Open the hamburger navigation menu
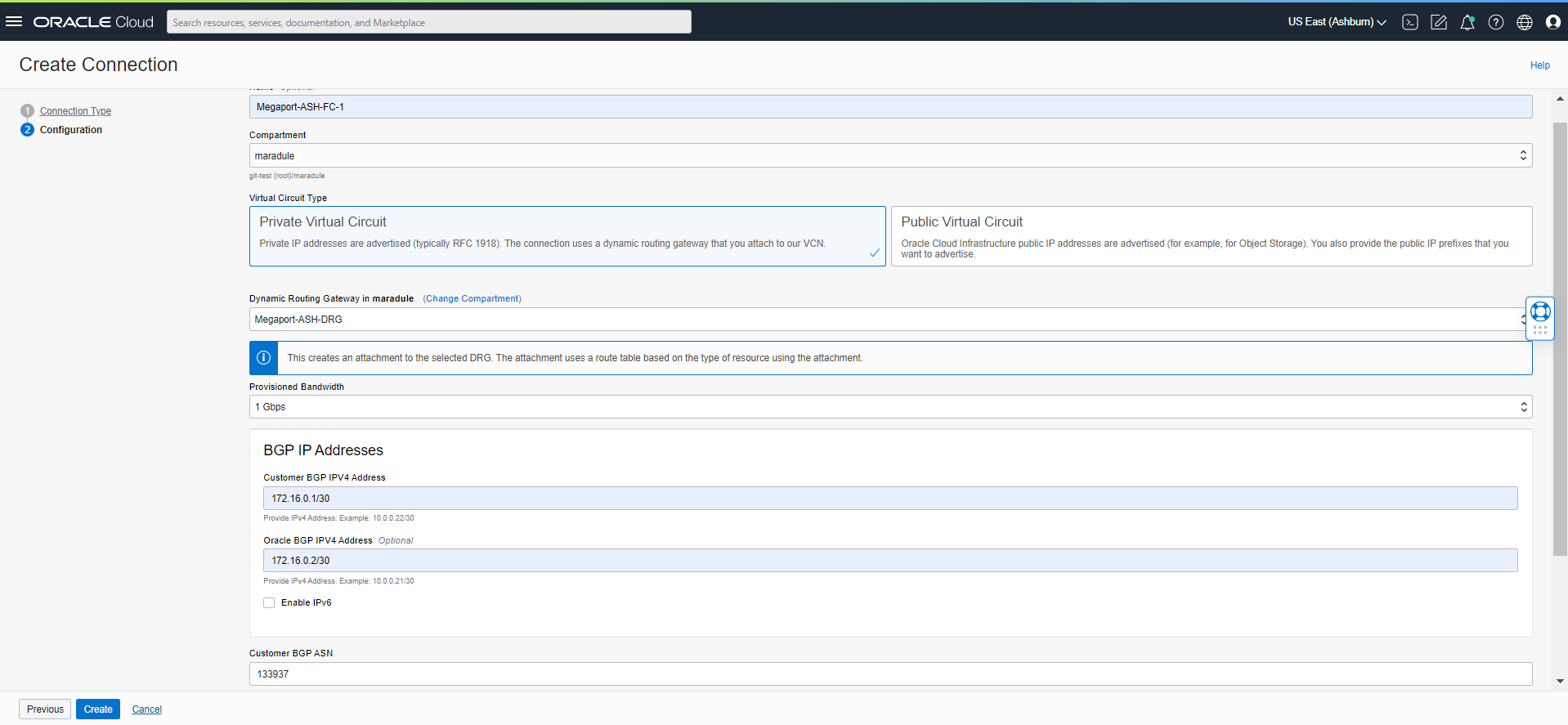This screenshot has height=725, width=1568. point(14,22)
